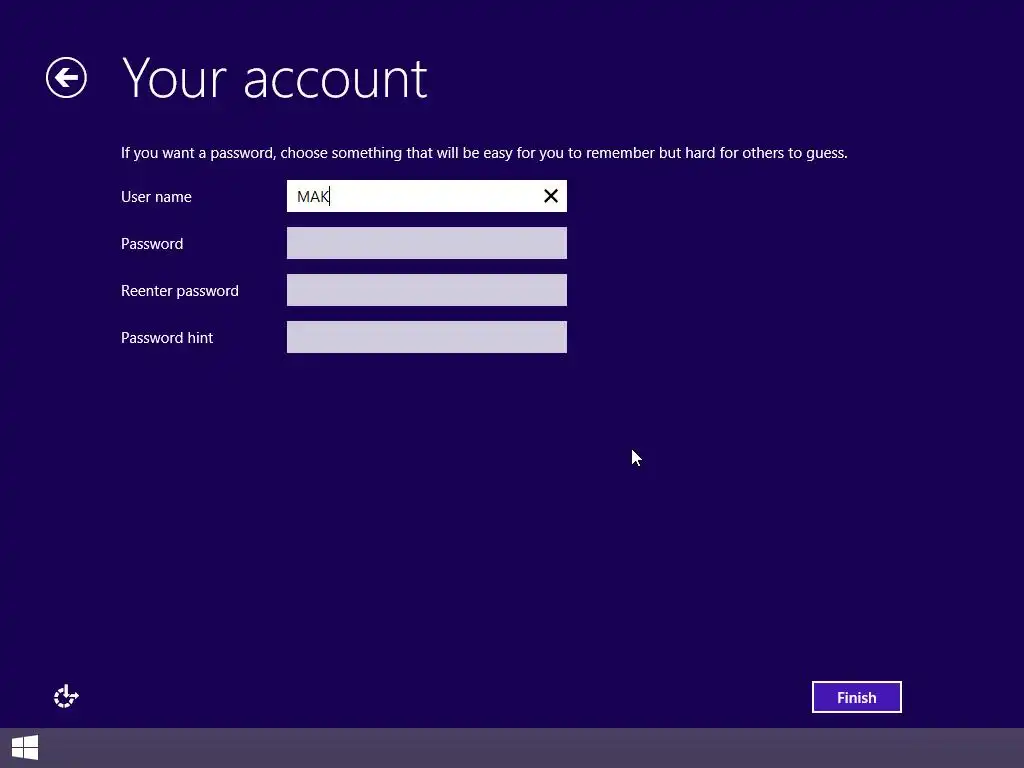Click the 'Password hint' label
This screenshot has width=1024, height=768.
coord(167,338)
